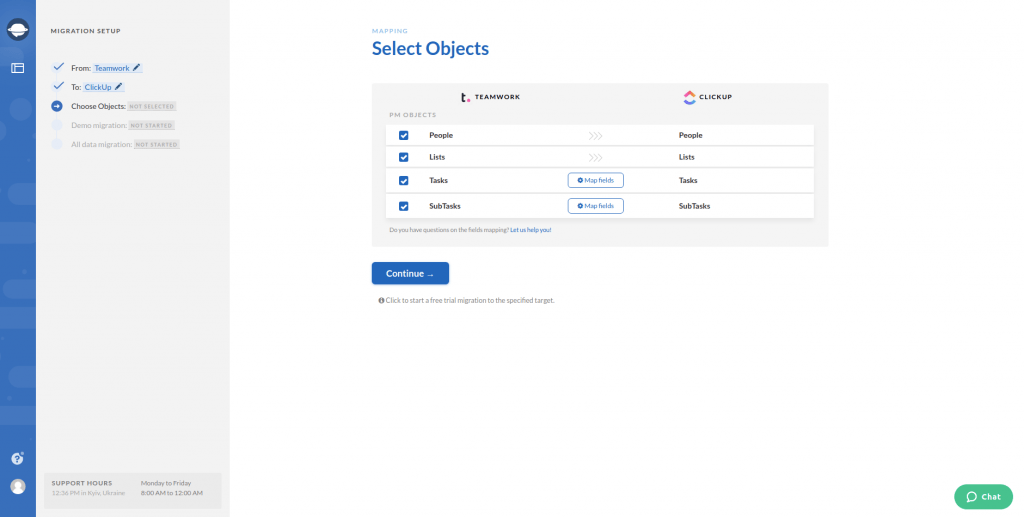The image size is (1024, 517).
Task: Click the 'PM OBJECTS' section label
Action: tap(413, 115)
